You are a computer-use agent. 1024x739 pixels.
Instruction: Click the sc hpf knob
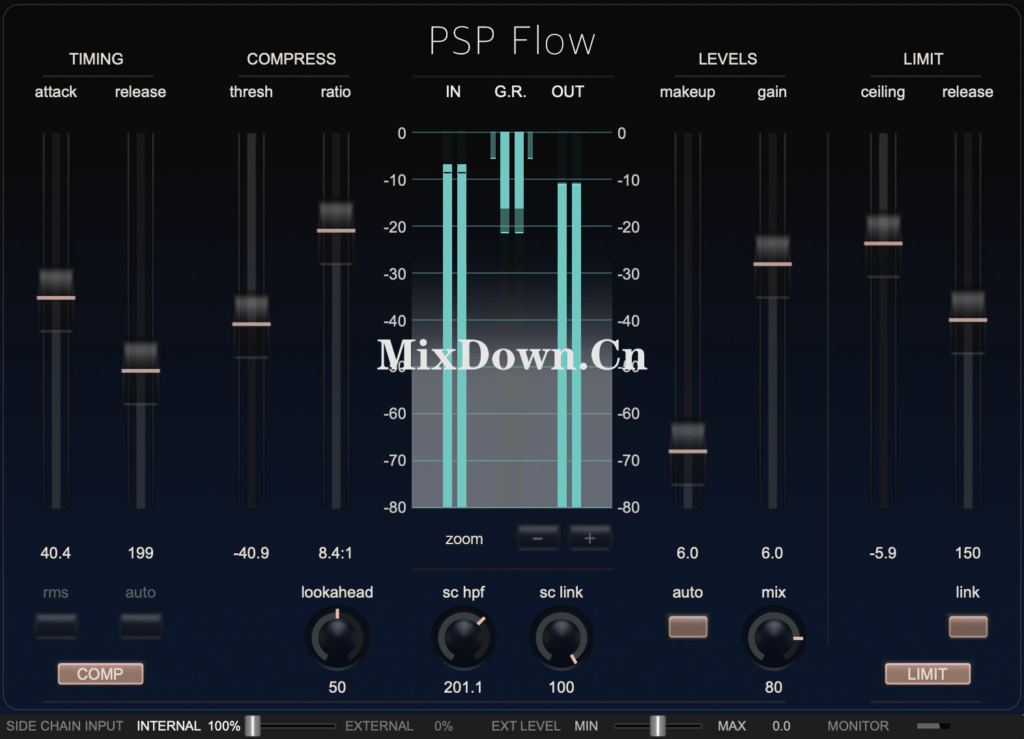click(x=464, y=638)
